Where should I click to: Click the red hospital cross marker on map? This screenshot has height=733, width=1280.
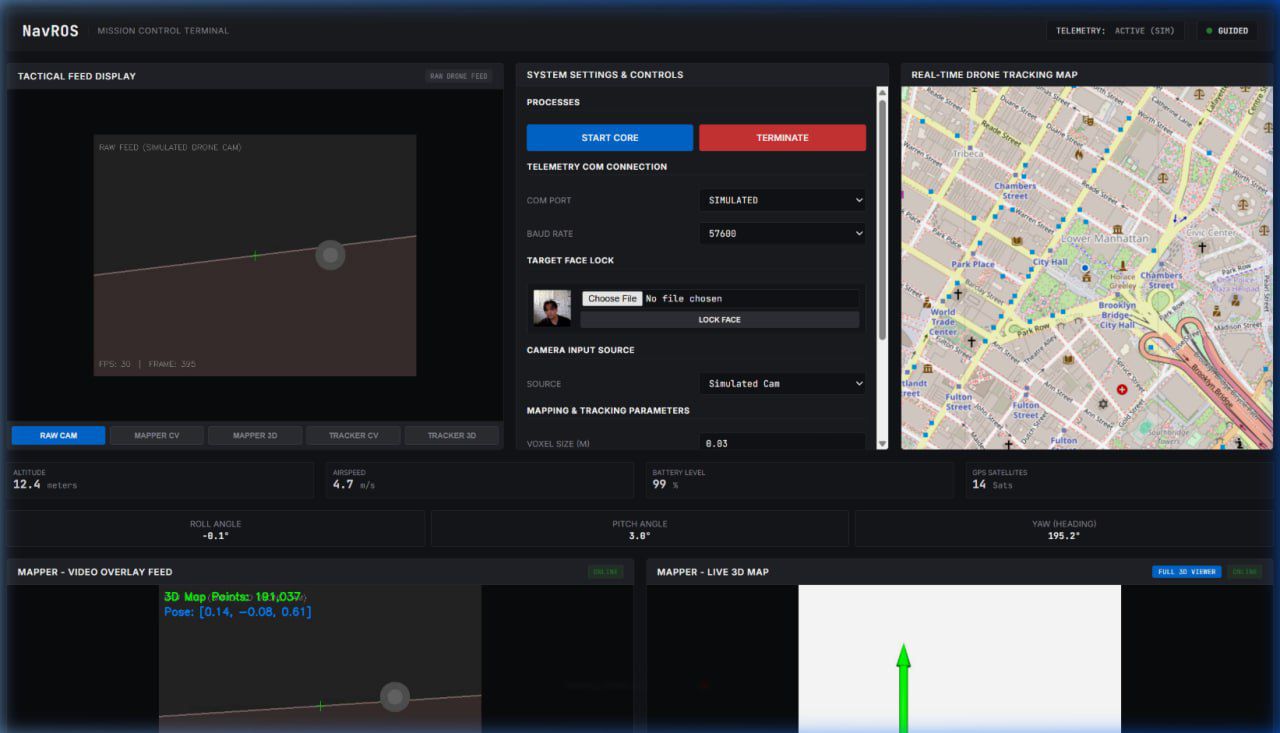(x=1121, y=389)
